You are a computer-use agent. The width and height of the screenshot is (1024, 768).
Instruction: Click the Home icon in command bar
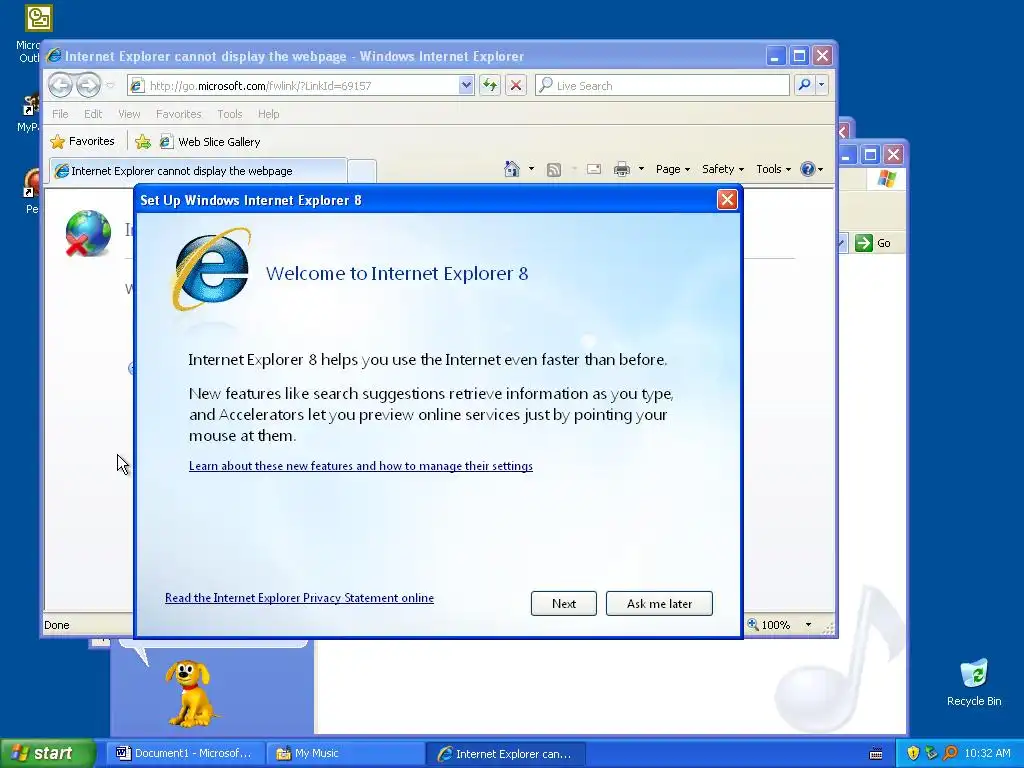[511, 169]
